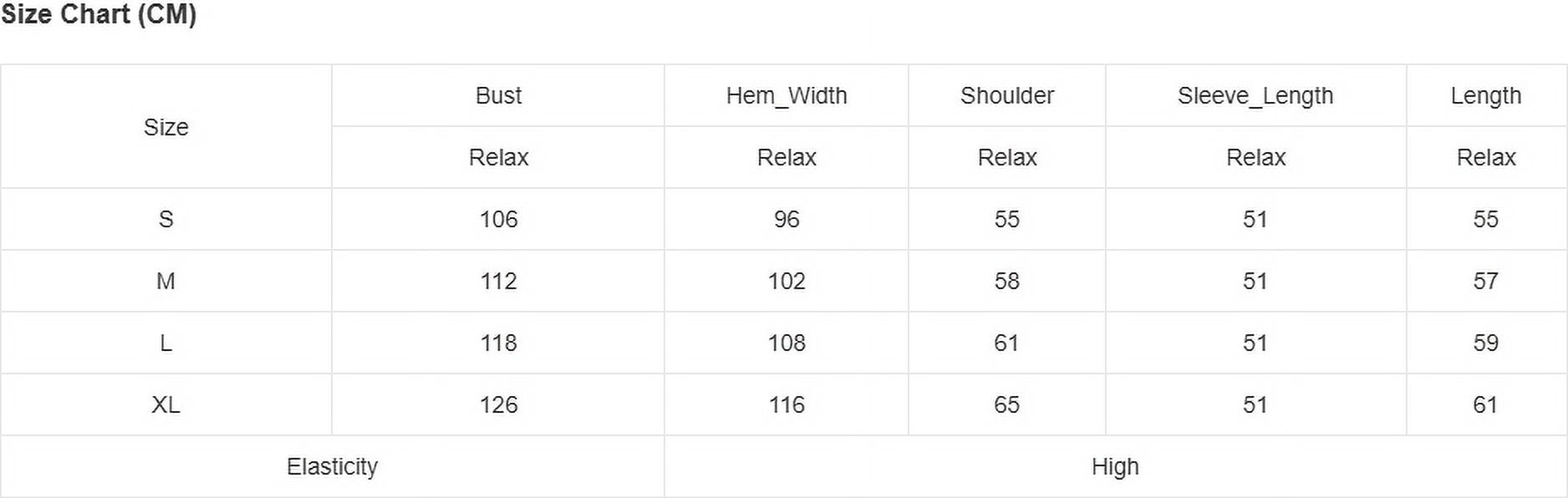
Task: Click bust value 106 for size S
Action: coord(498,219)
